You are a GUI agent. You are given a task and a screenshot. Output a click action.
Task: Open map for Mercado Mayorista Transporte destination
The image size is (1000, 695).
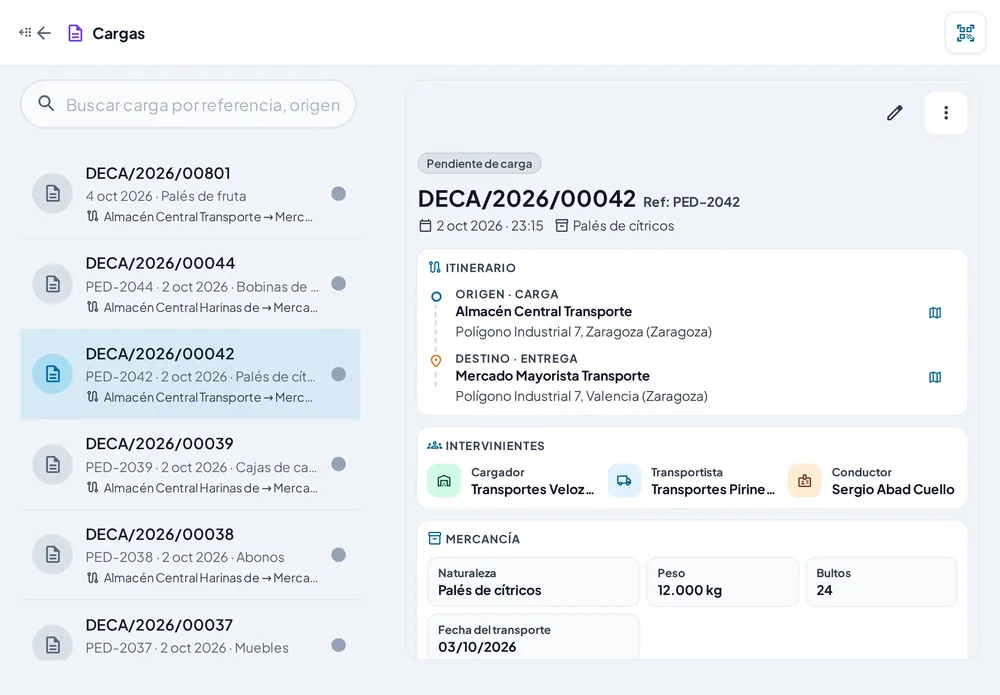pos(935,377)
